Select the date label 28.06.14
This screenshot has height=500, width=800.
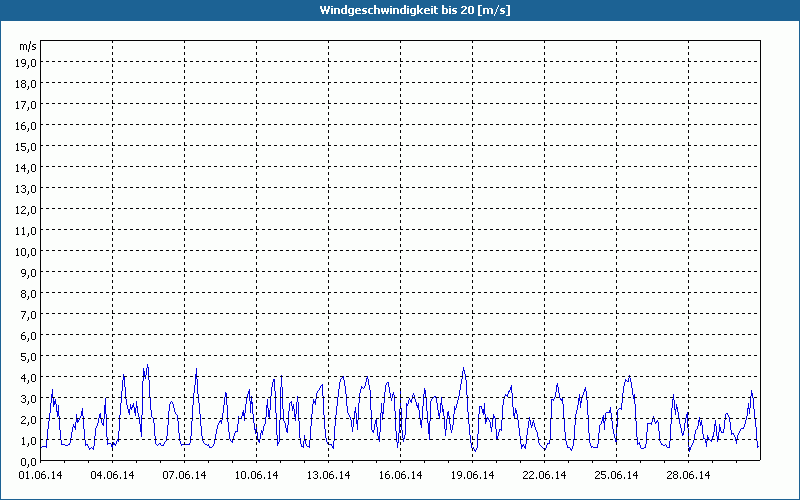click(688, 475)
